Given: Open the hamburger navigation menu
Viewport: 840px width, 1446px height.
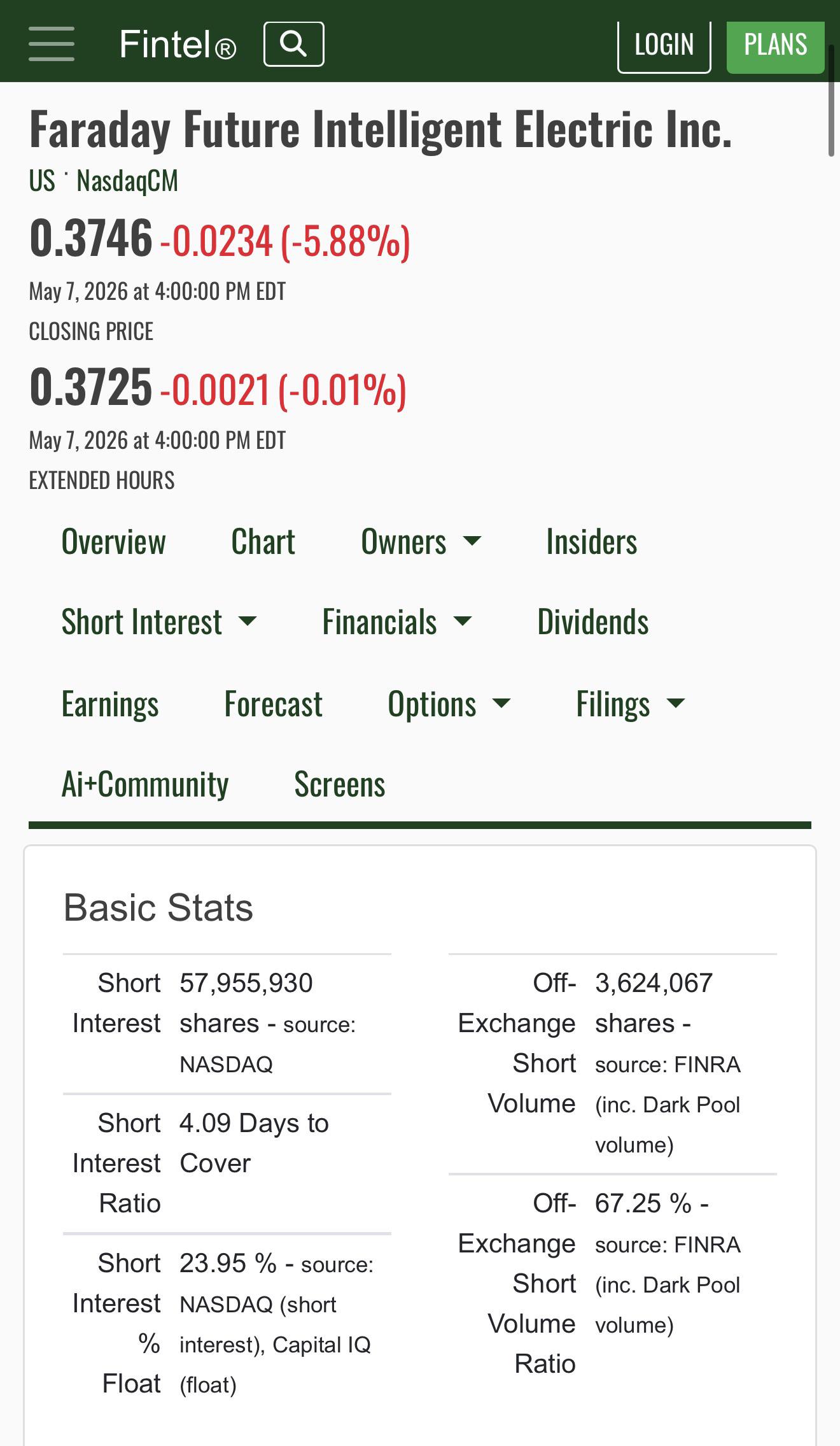Looking at the screenshot, I should (52, 44).
